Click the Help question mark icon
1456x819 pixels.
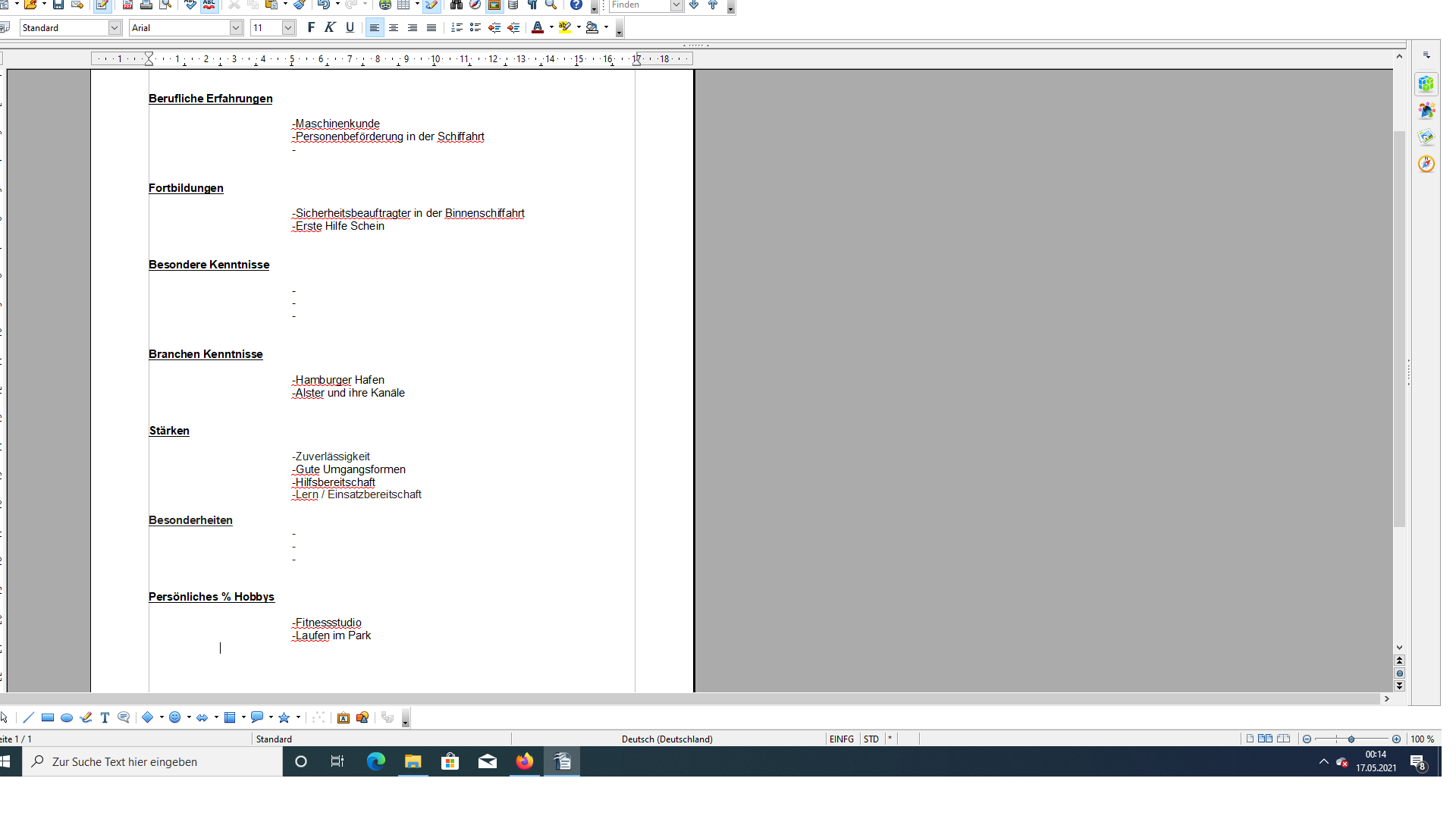pyautogui.click(x=576, y=5)
